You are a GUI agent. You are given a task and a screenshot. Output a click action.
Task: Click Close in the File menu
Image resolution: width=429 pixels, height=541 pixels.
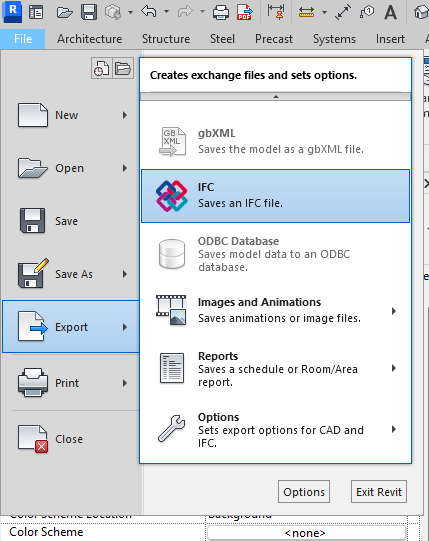pos(71,439)
